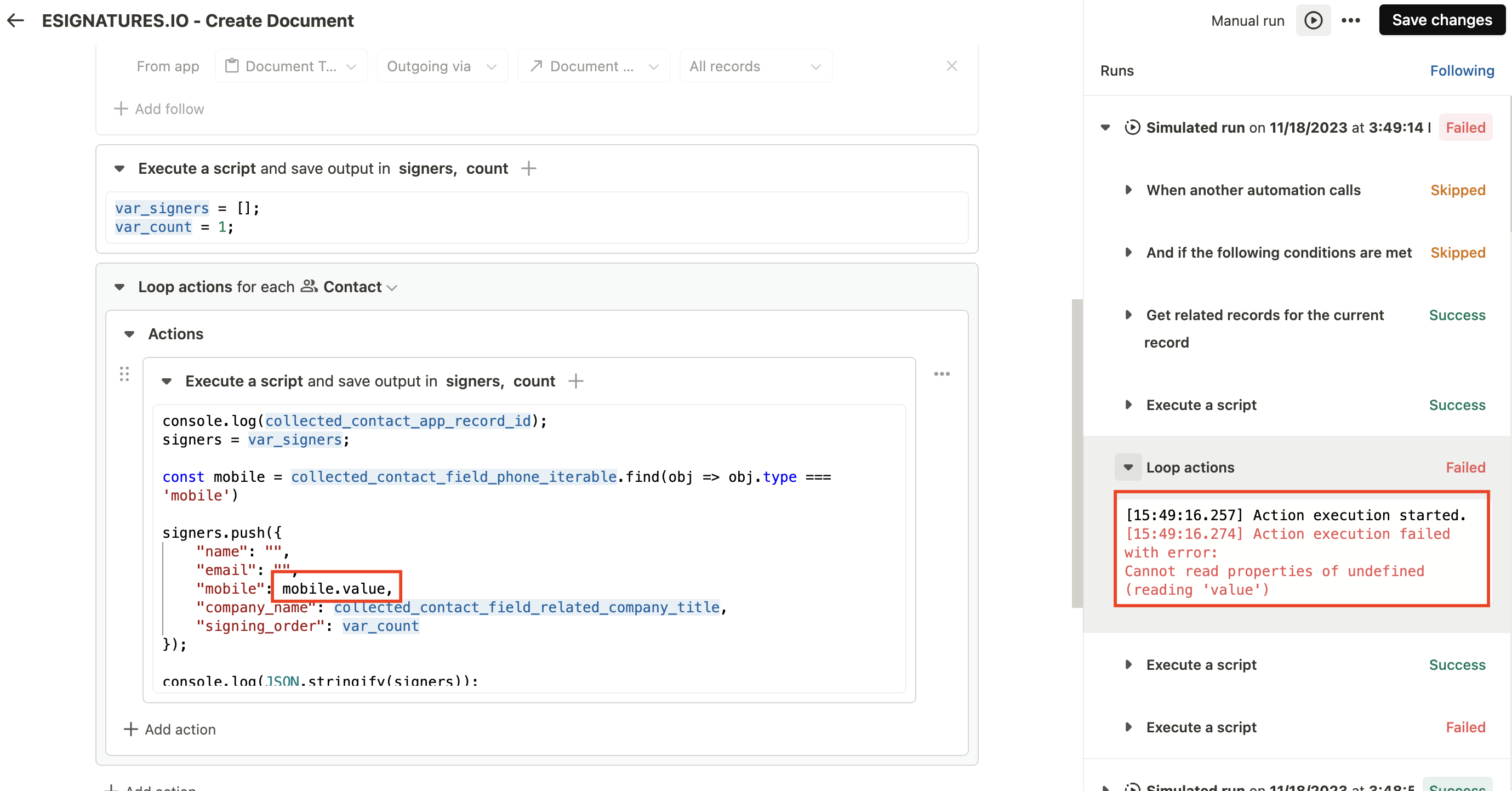Collapse the first Execute a script block
Viewport: 1512px width, 791px height.
pos(119,168)
